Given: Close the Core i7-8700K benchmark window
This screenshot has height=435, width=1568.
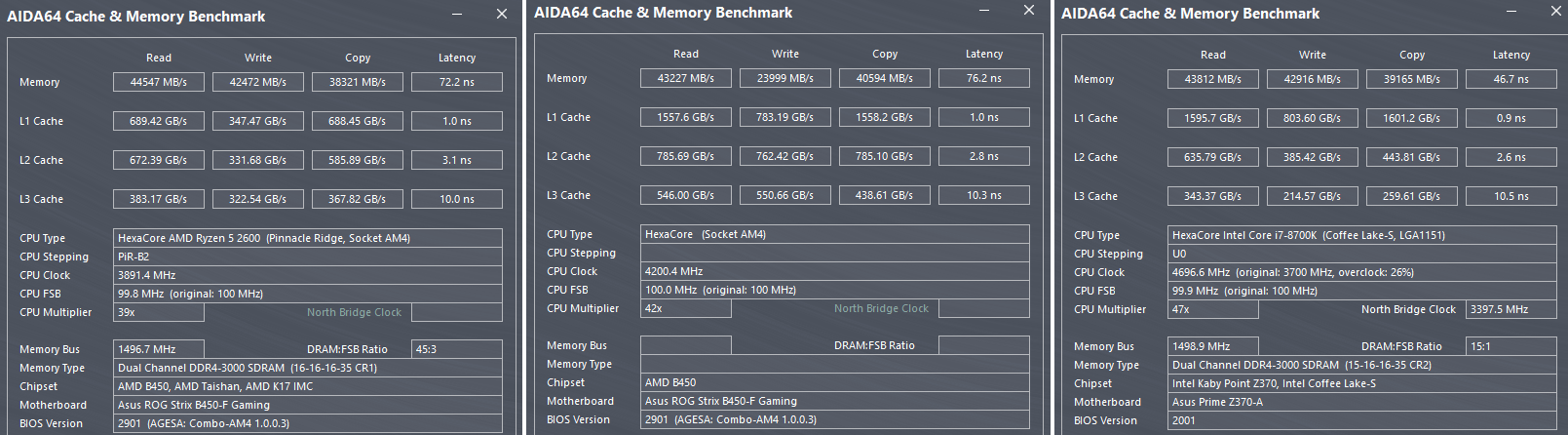Looking at the screenshot, I should [x=1556, y=12].
